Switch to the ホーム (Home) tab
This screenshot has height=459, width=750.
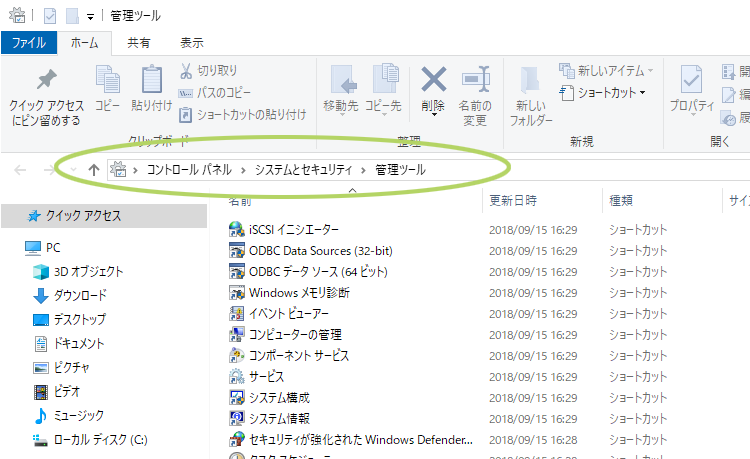coord(84,43)
